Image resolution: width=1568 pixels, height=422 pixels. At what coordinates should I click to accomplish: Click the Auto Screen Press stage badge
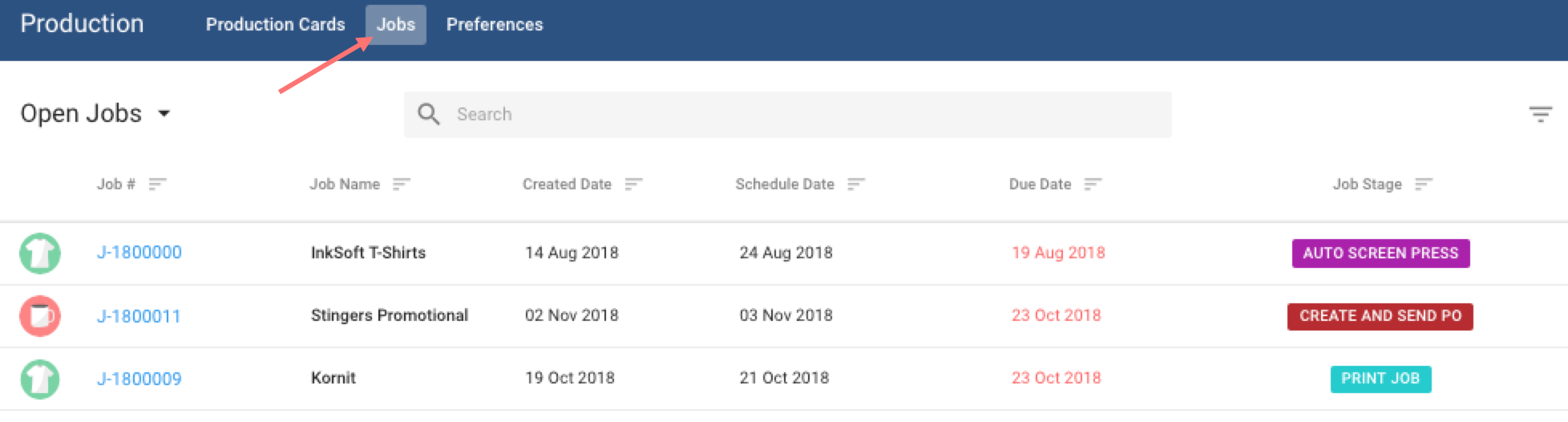pos(1380,254)
